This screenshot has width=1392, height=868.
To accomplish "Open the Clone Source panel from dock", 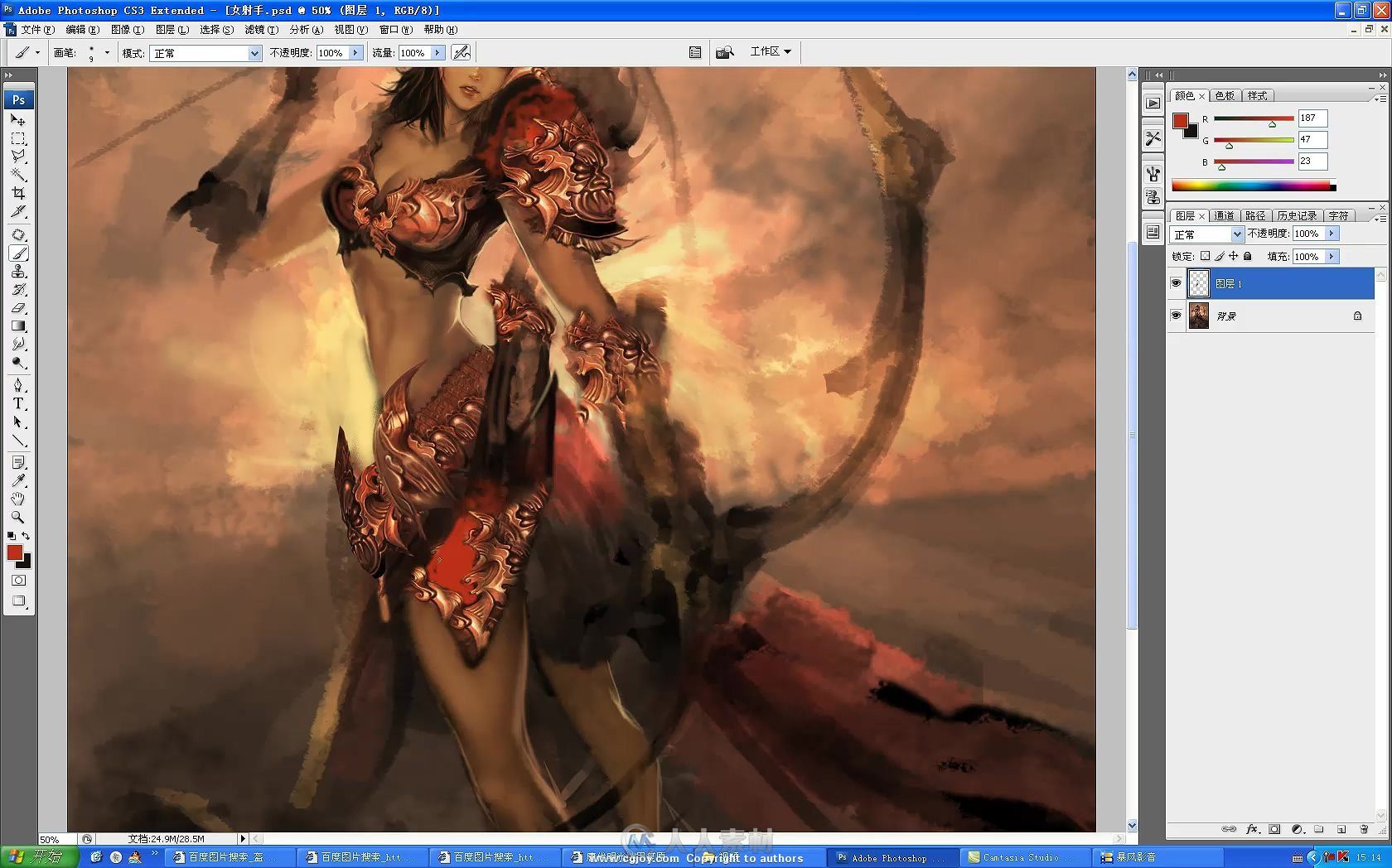I will [1153, 197].
